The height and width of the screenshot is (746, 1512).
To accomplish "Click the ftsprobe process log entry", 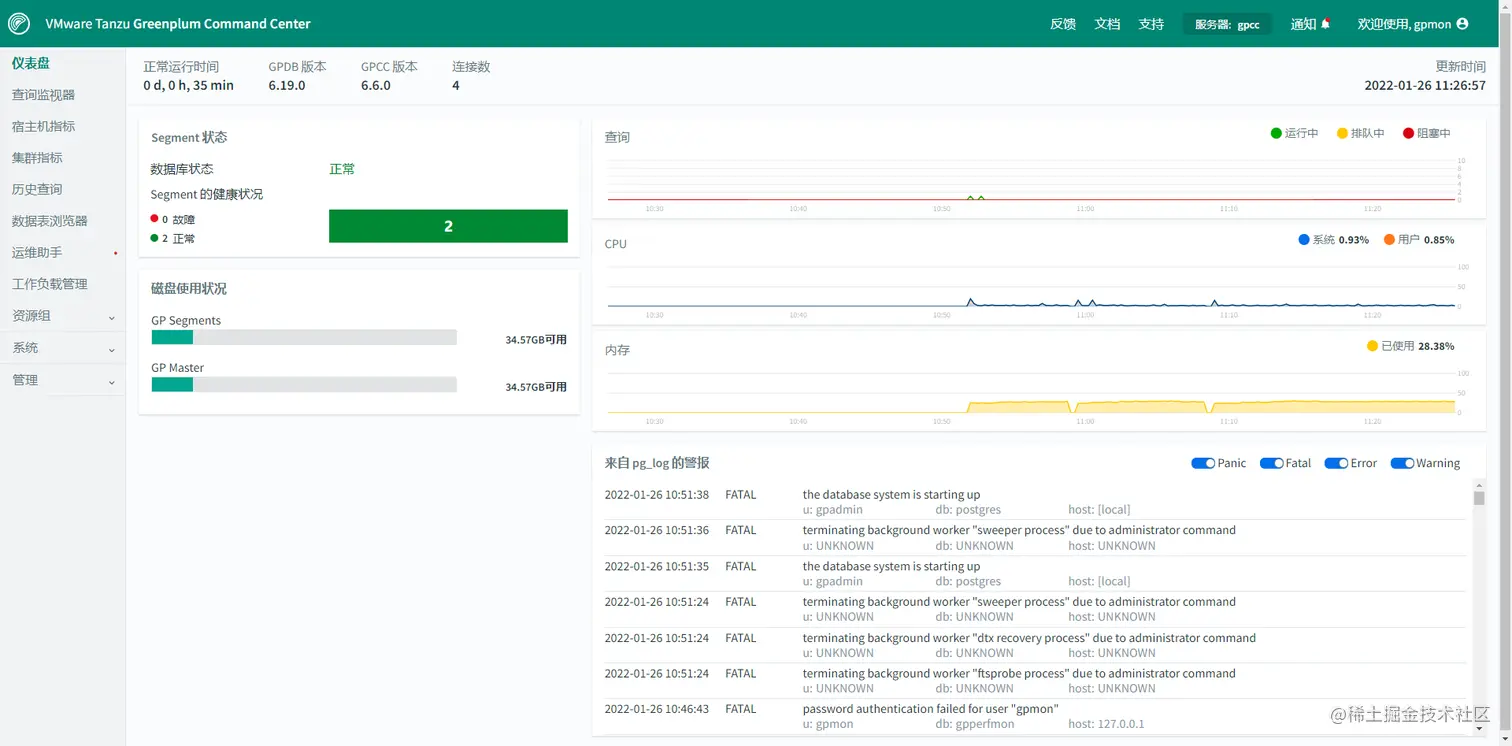I will coord(1035,681).
